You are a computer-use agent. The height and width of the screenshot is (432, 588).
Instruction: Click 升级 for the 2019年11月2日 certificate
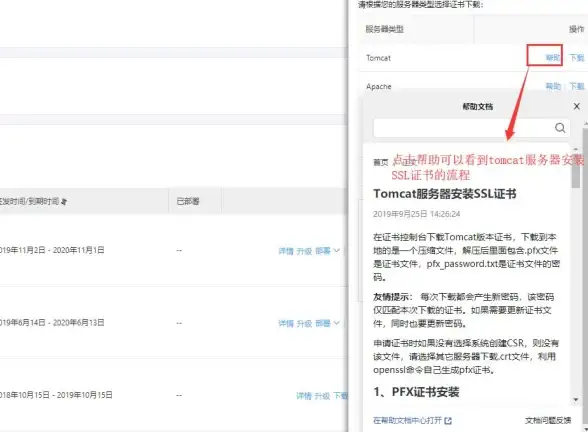tap(304, 251)
